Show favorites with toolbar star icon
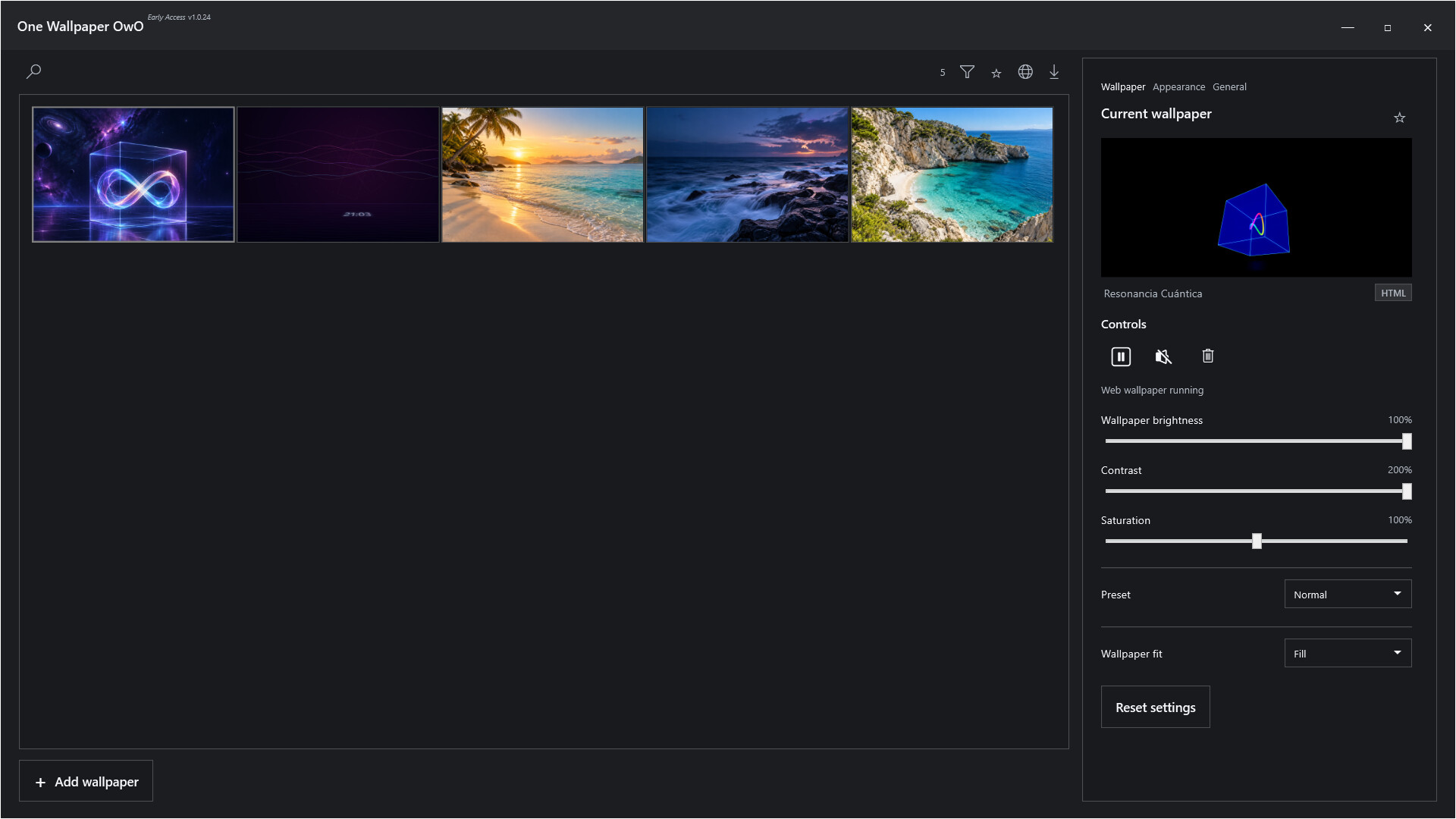This screenshot has width=1456, height=819. 996,73
